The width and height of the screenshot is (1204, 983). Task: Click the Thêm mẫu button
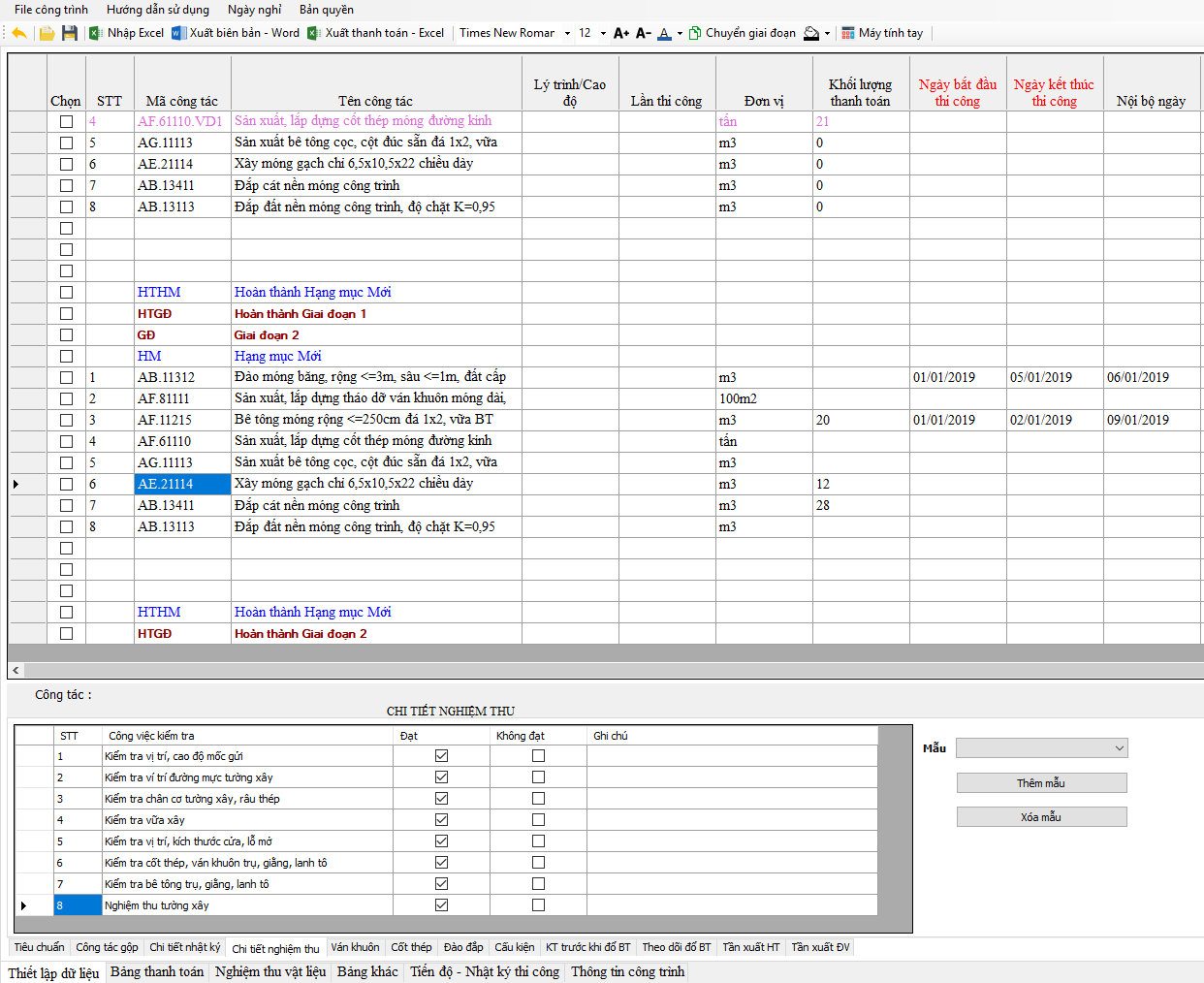click(x=1041, y=783)
